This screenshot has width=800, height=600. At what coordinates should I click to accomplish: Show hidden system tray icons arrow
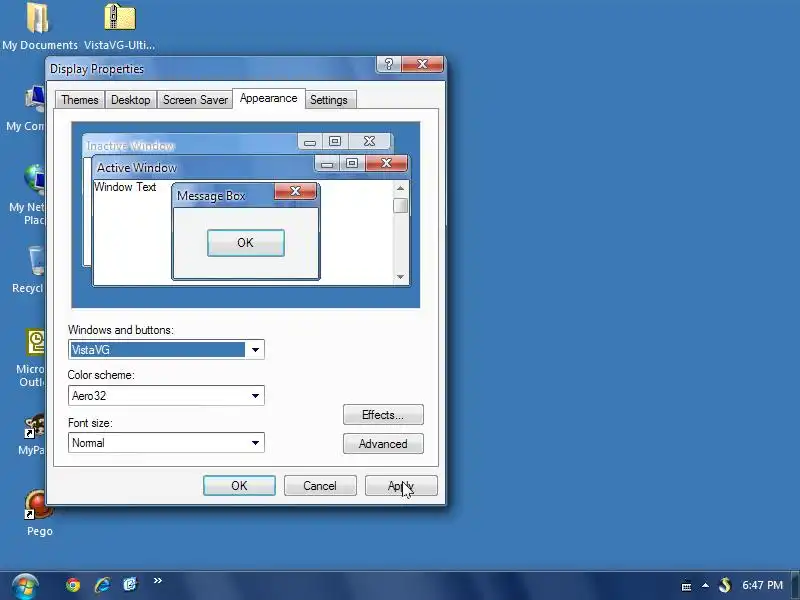tap(705, 585)
